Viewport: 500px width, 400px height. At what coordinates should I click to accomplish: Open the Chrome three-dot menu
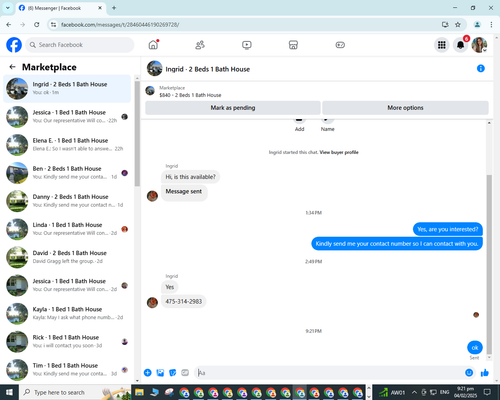tap(491, 24)
